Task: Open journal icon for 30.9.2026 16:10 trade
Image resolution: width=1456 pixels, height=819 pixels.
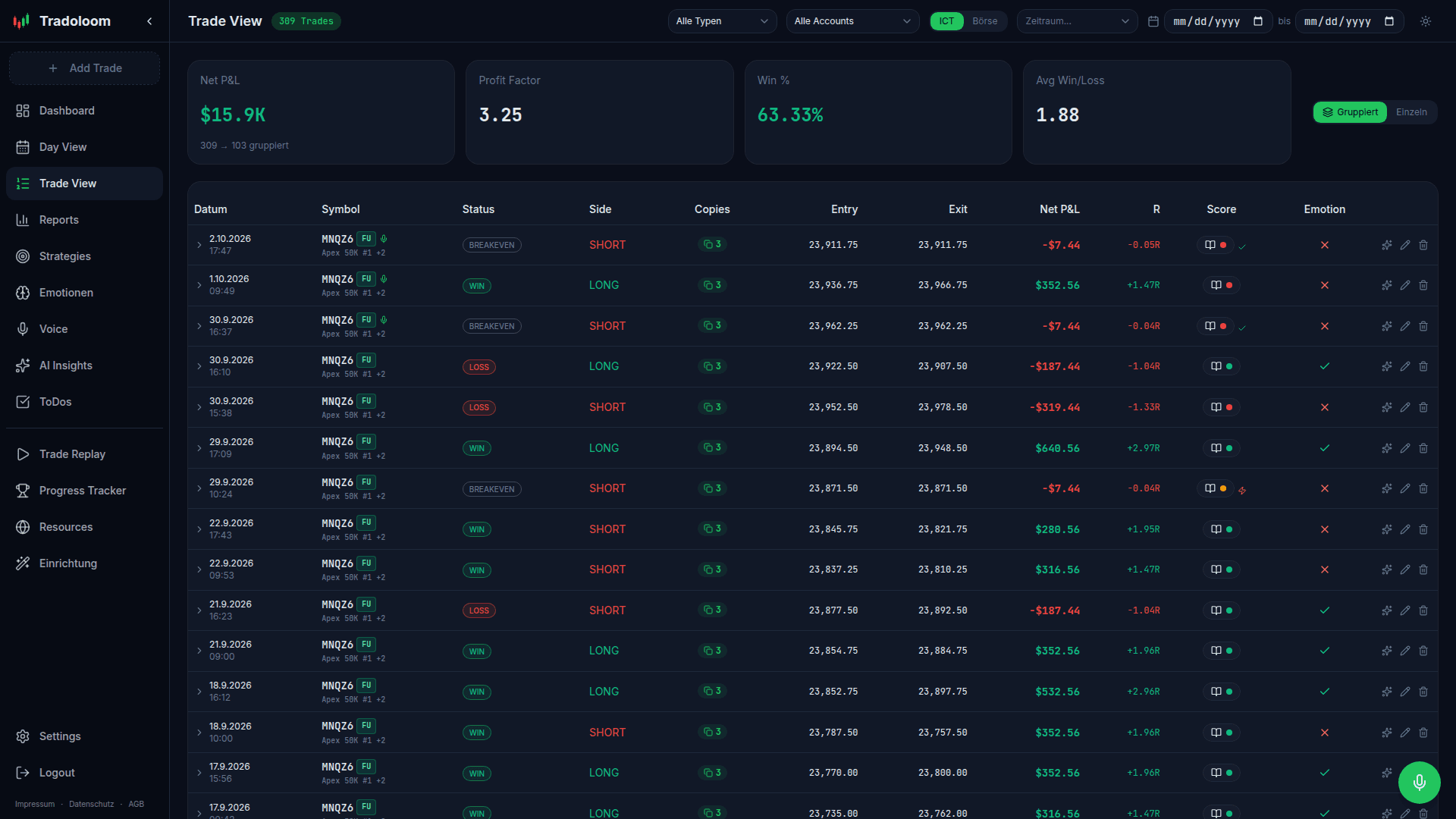Action: tap(1216, 366)
